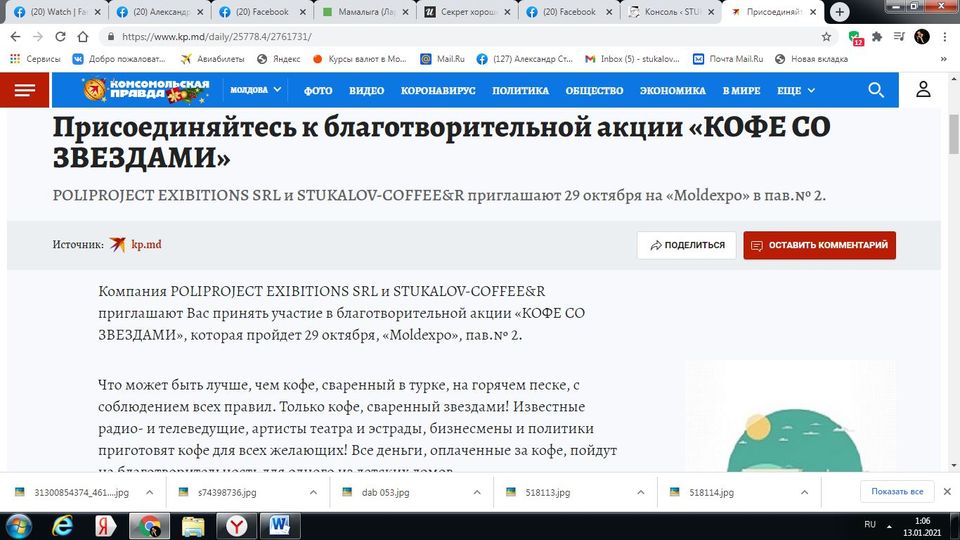Open options for 518113.jpg download
The height and width of the screenshot is (540, 960).
pos(640,492)
